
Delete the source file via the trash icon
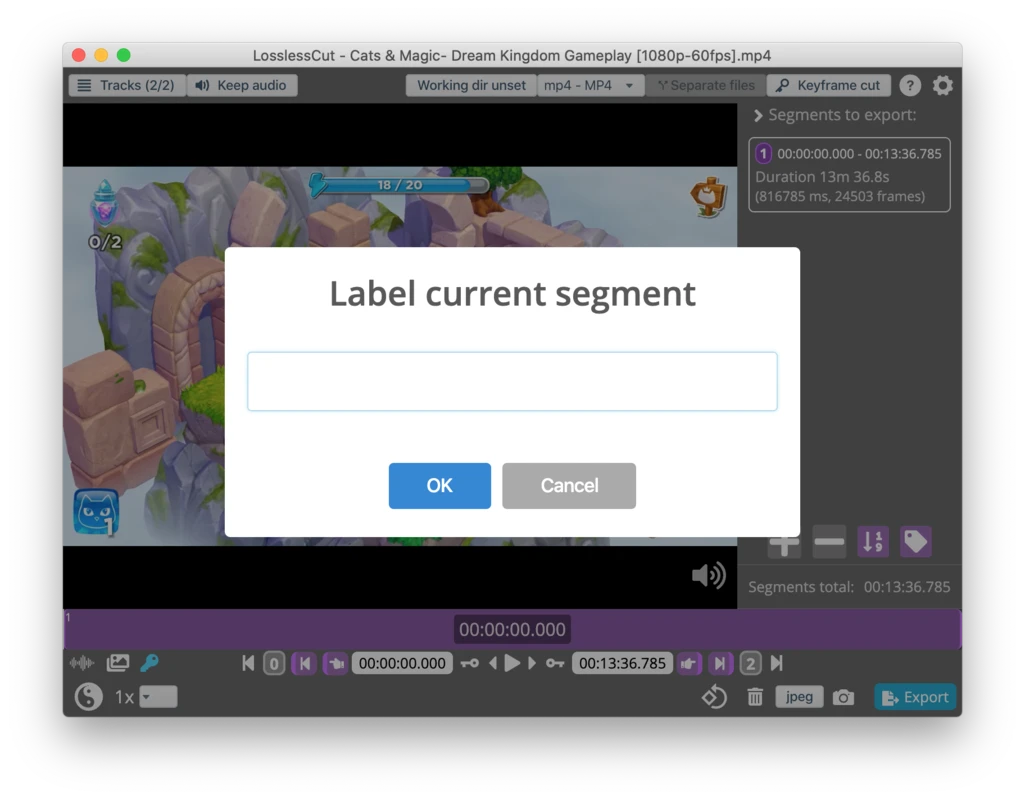click(x=755, y=697)
